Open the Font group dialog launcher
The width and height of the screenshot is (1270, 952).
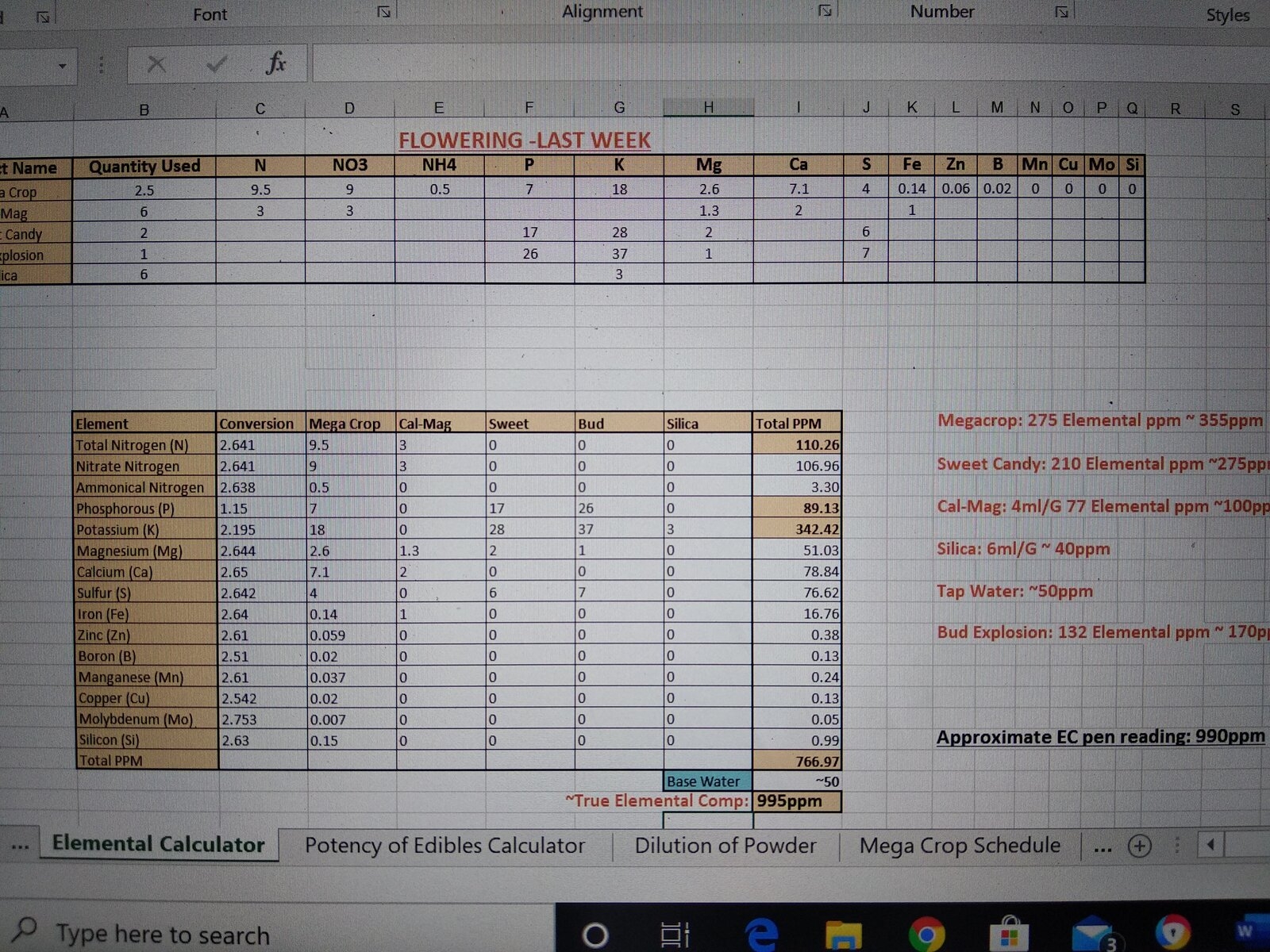383,12
